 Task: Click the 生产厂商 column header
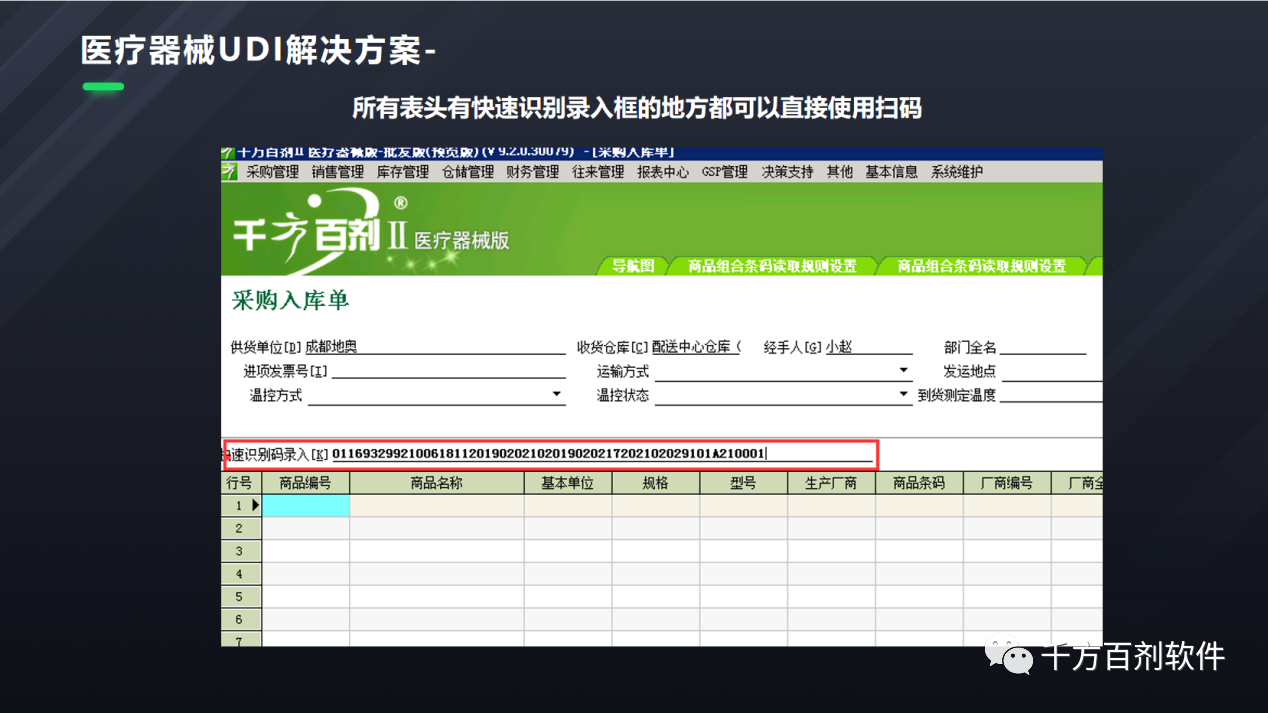pyautogui.click(x=831, y=483)
